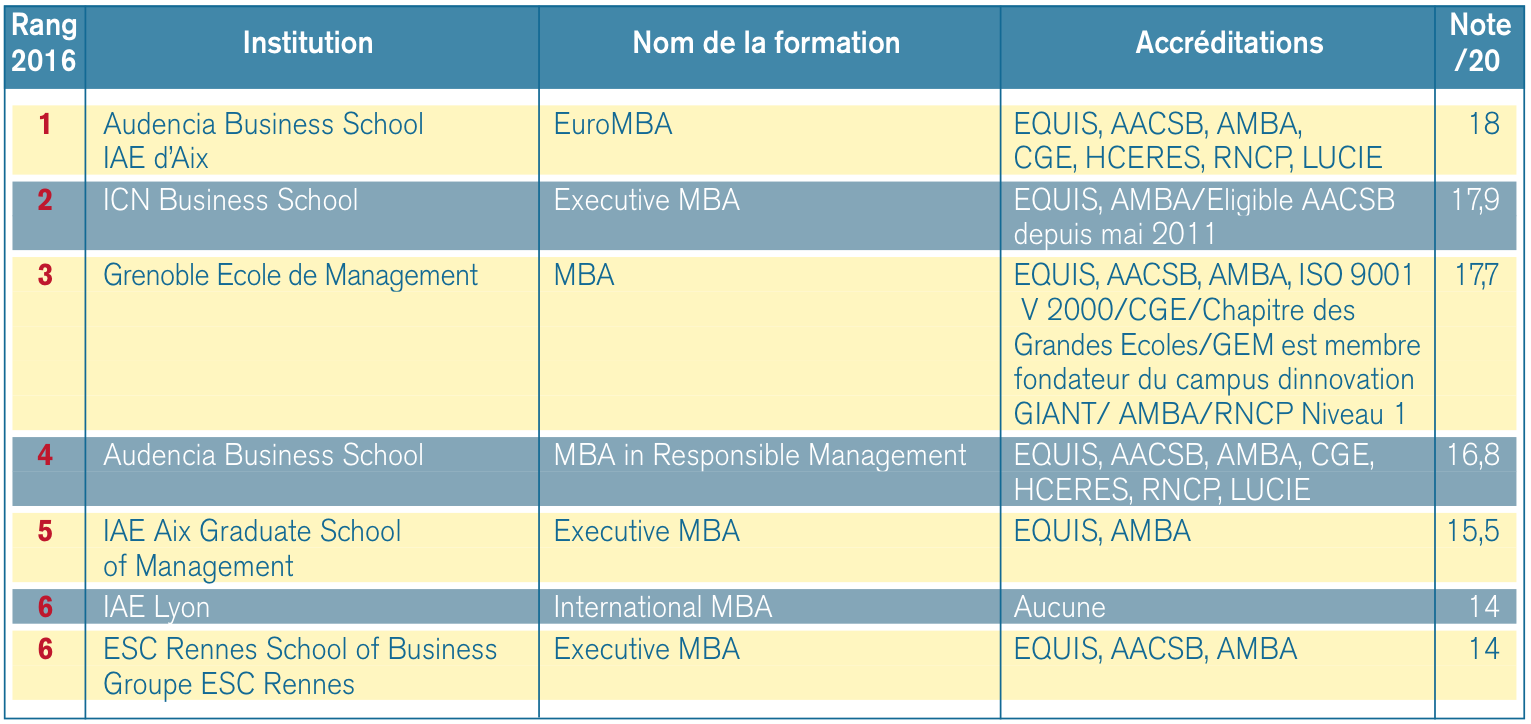Click the Aucune accreditation cell
The image size is (1531, 724).
[x=1060, y=607]
